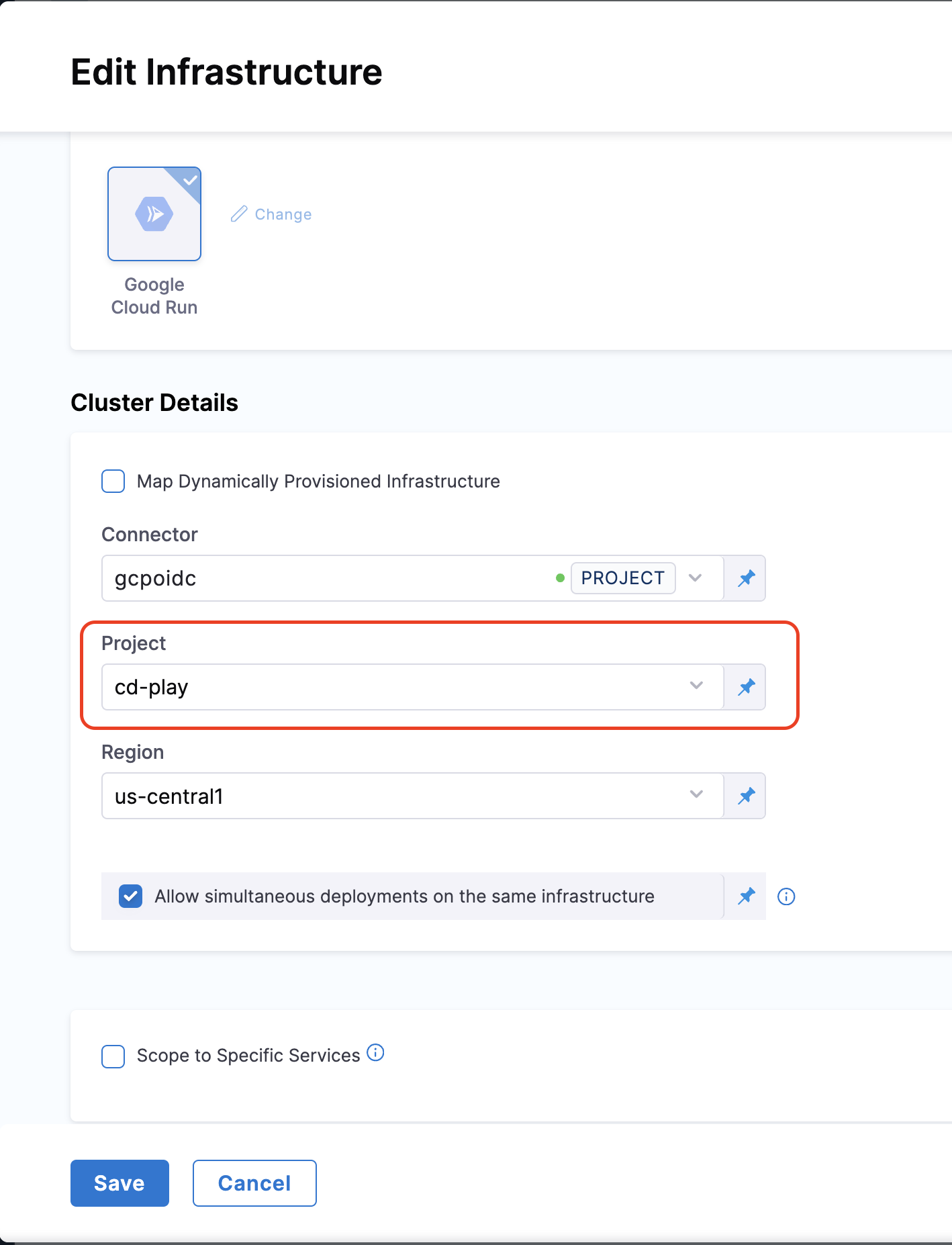Tick the Scope to Specific Services checkbox
The width and height of the screenshot is (952, 1245).
[113, 1056]
